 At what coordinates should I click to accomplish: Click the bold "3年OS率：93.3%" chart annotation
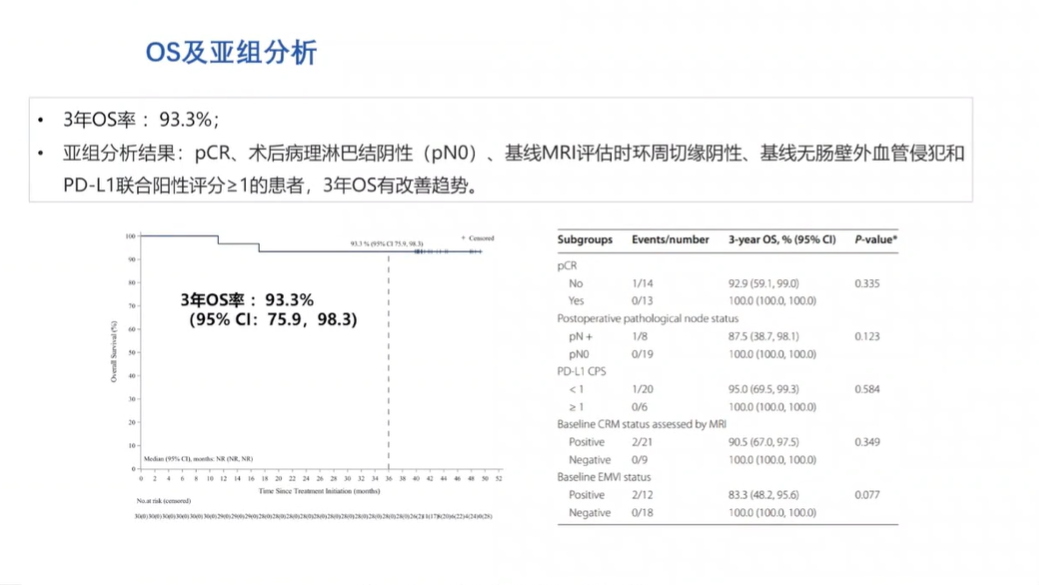pos(247,299)
